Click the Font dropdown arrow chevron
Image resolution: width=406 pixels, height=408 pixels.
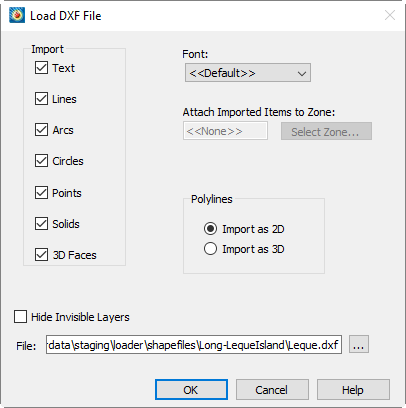tap(302, 73)
